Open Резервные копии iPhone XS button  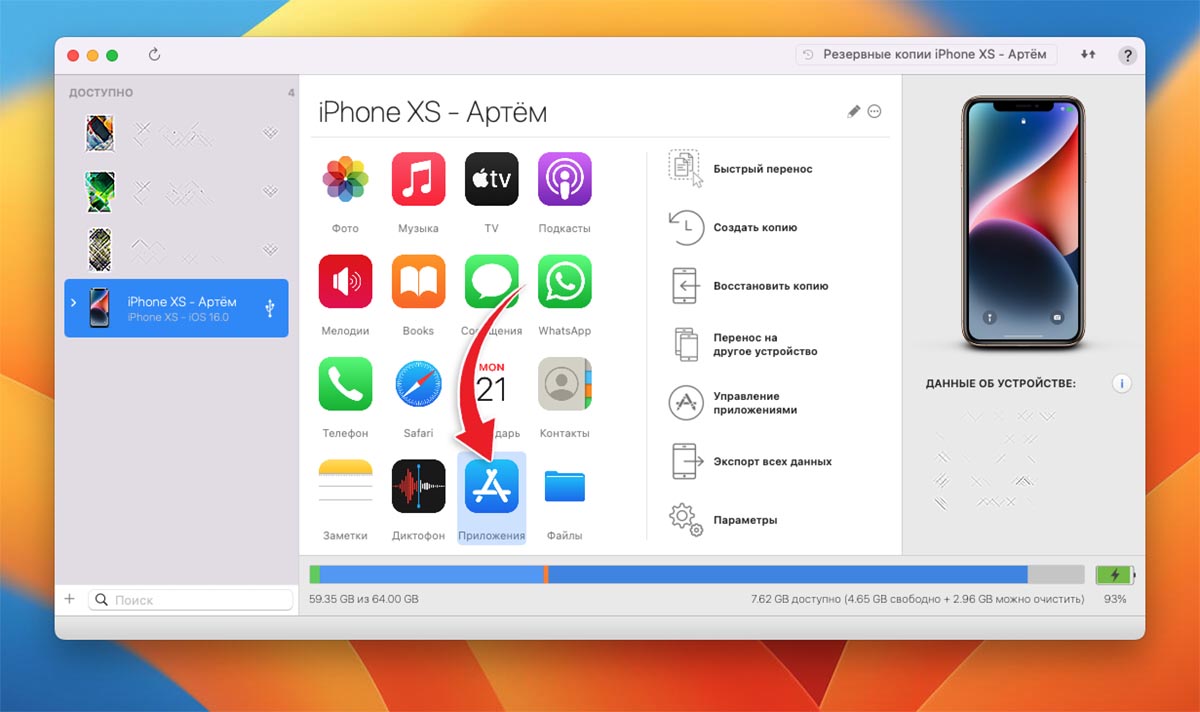click(x=926, y=55)
